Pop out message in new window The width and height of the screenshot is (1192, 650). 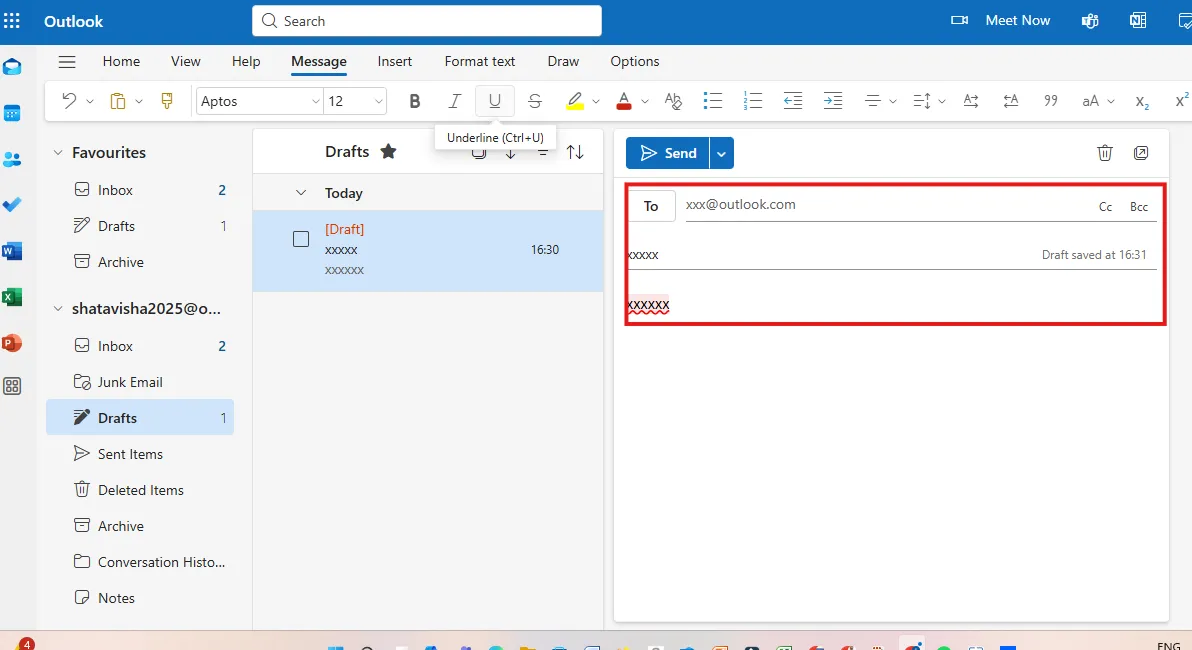(1141, 153)
